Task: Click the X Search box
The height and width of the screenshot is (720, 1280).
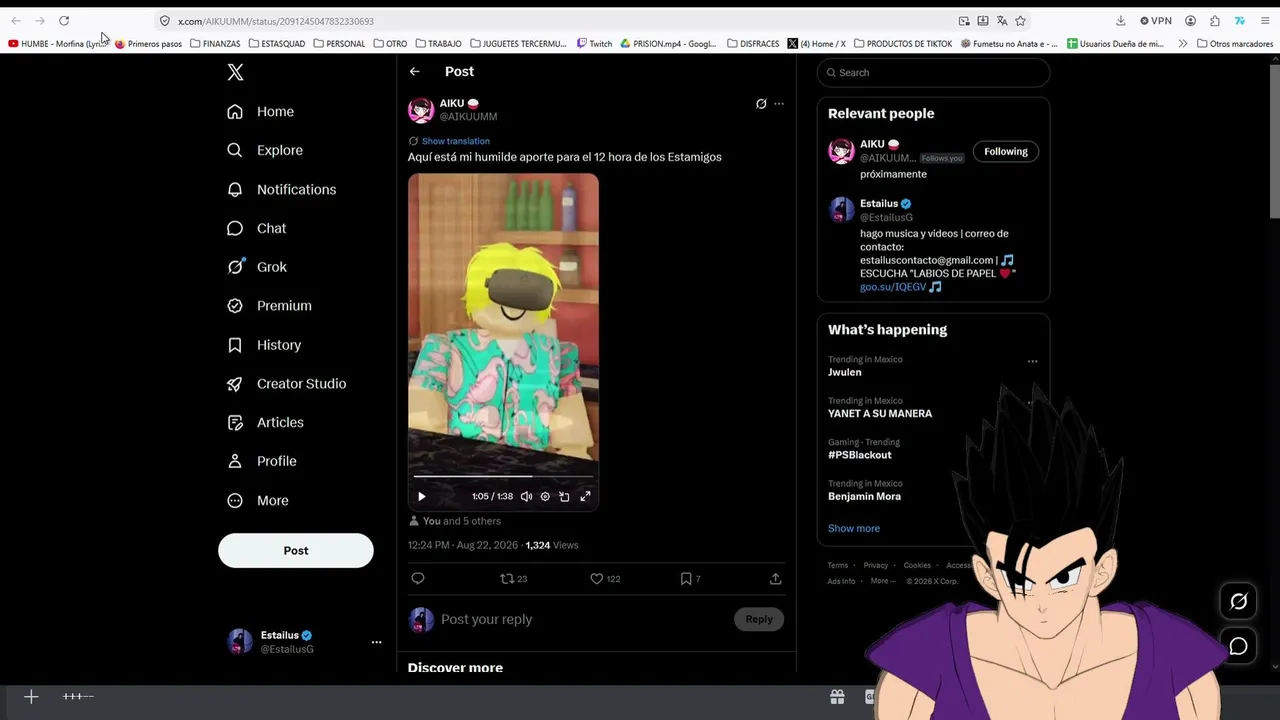Action: [933, 73]
